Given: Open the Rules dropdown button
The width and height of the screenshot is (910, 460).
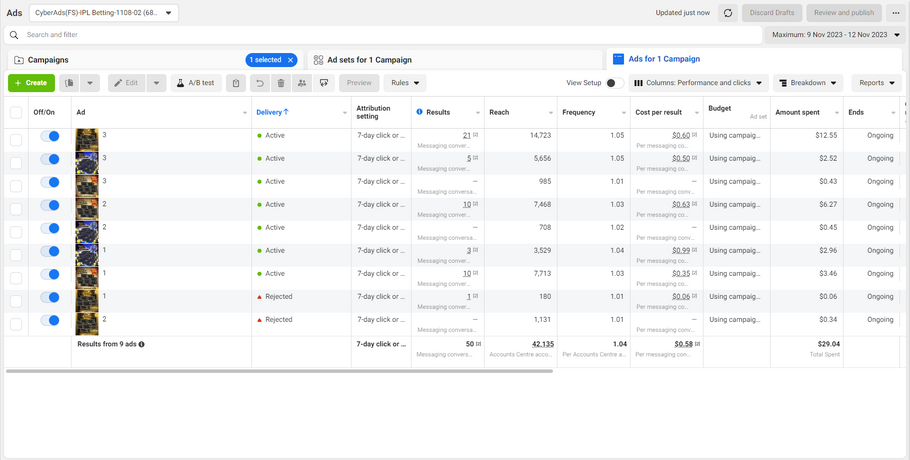Looking at the screenshot, I should pyautogui.click(x=404, y=83).
